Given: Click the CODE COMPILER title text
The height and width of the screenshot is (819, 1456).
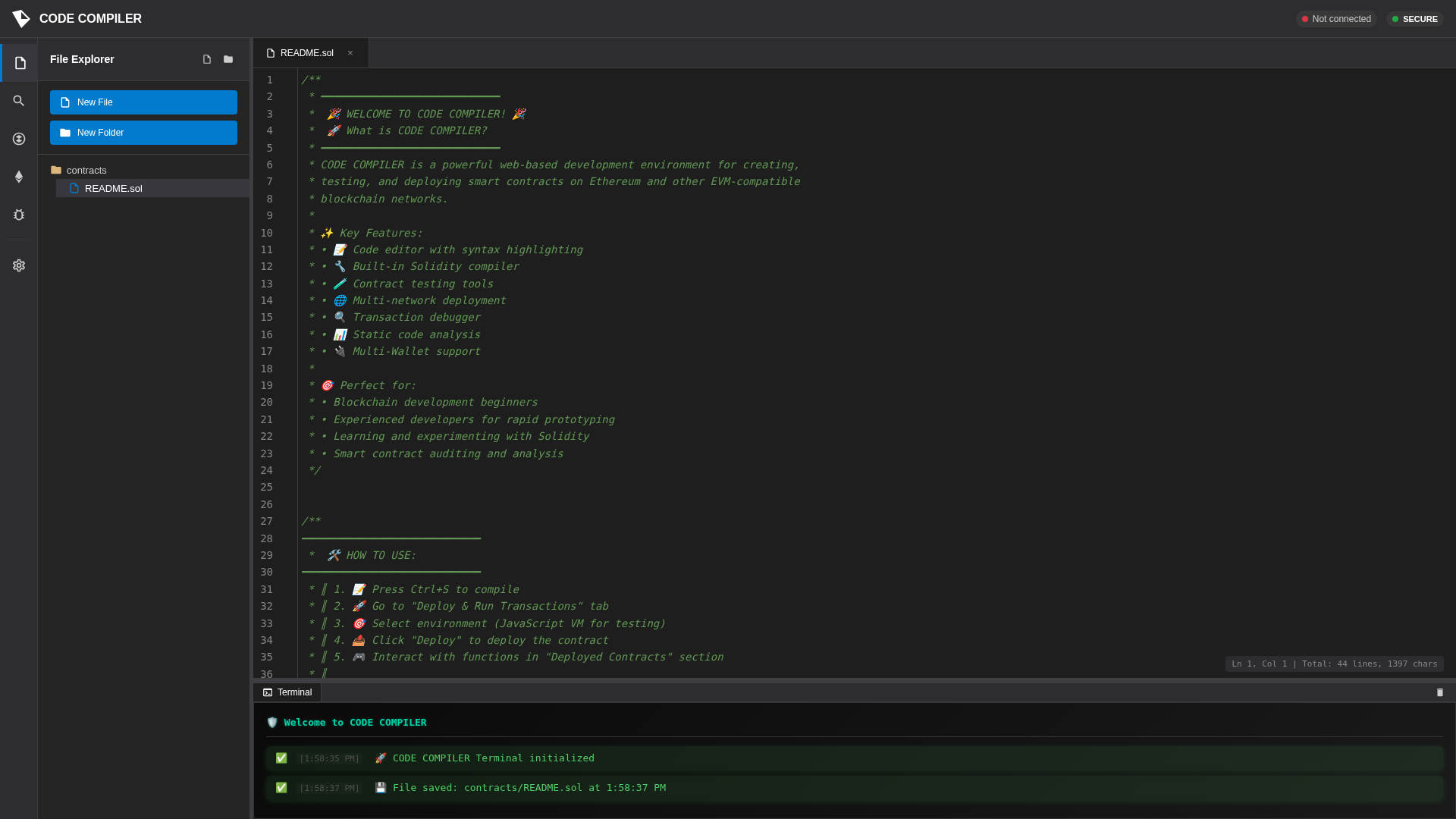Looking at the screenshot, I should tap(90, 19).
